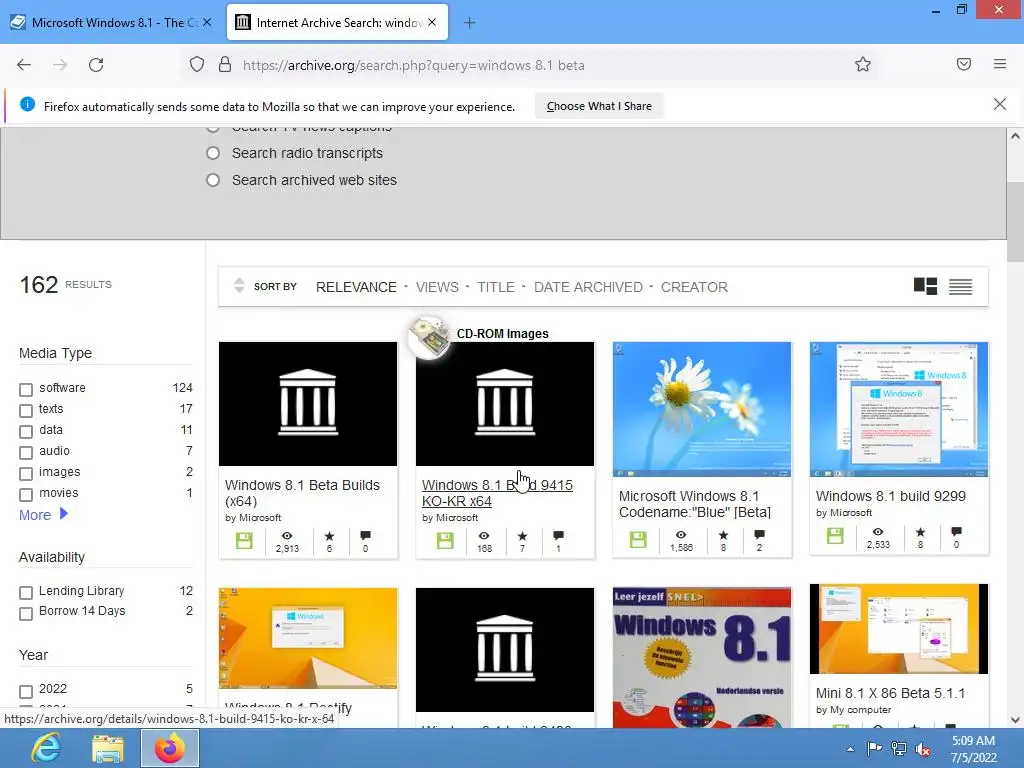Image resolution: width=1024 pixels, height=768 pixels.
Task: Switch to list view of results
Action: click(960, 286)
